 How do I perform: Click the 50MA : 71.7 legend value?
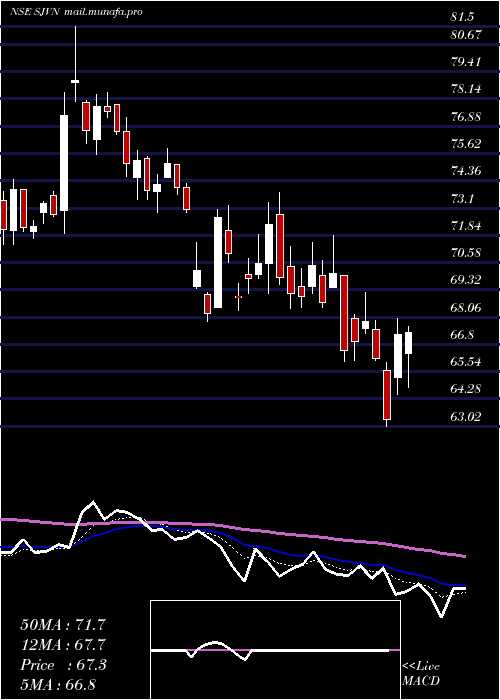click(x=63, y=625)
